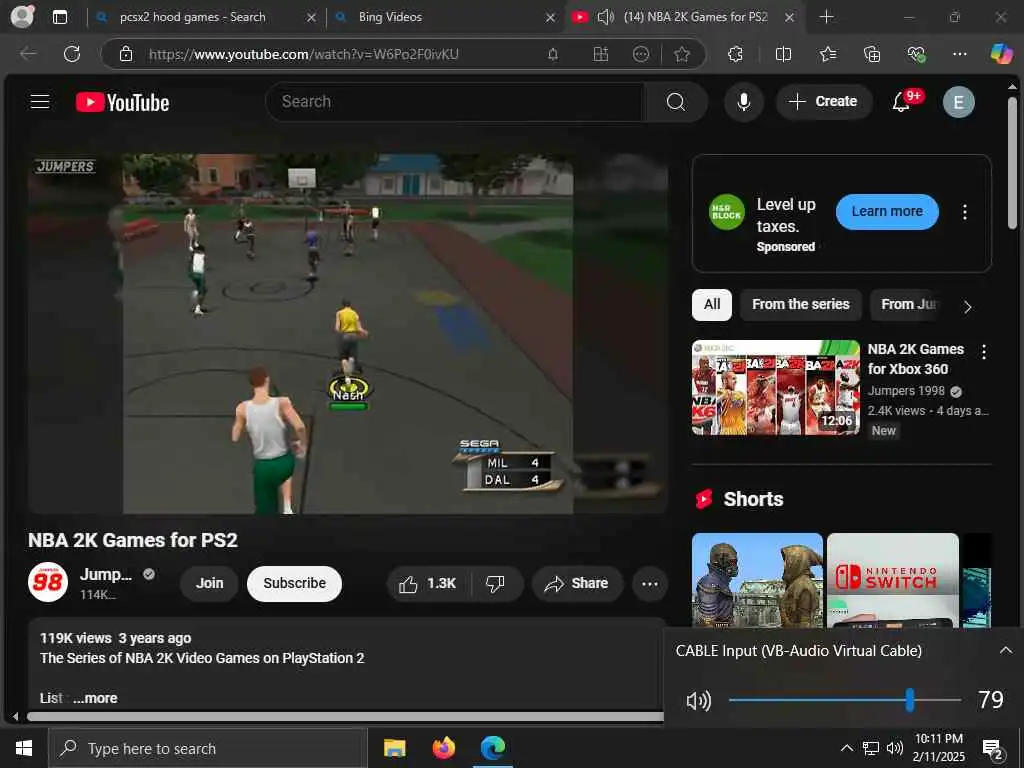Click Learn more on the ad
1024x768 pixels.
(887, 212)
